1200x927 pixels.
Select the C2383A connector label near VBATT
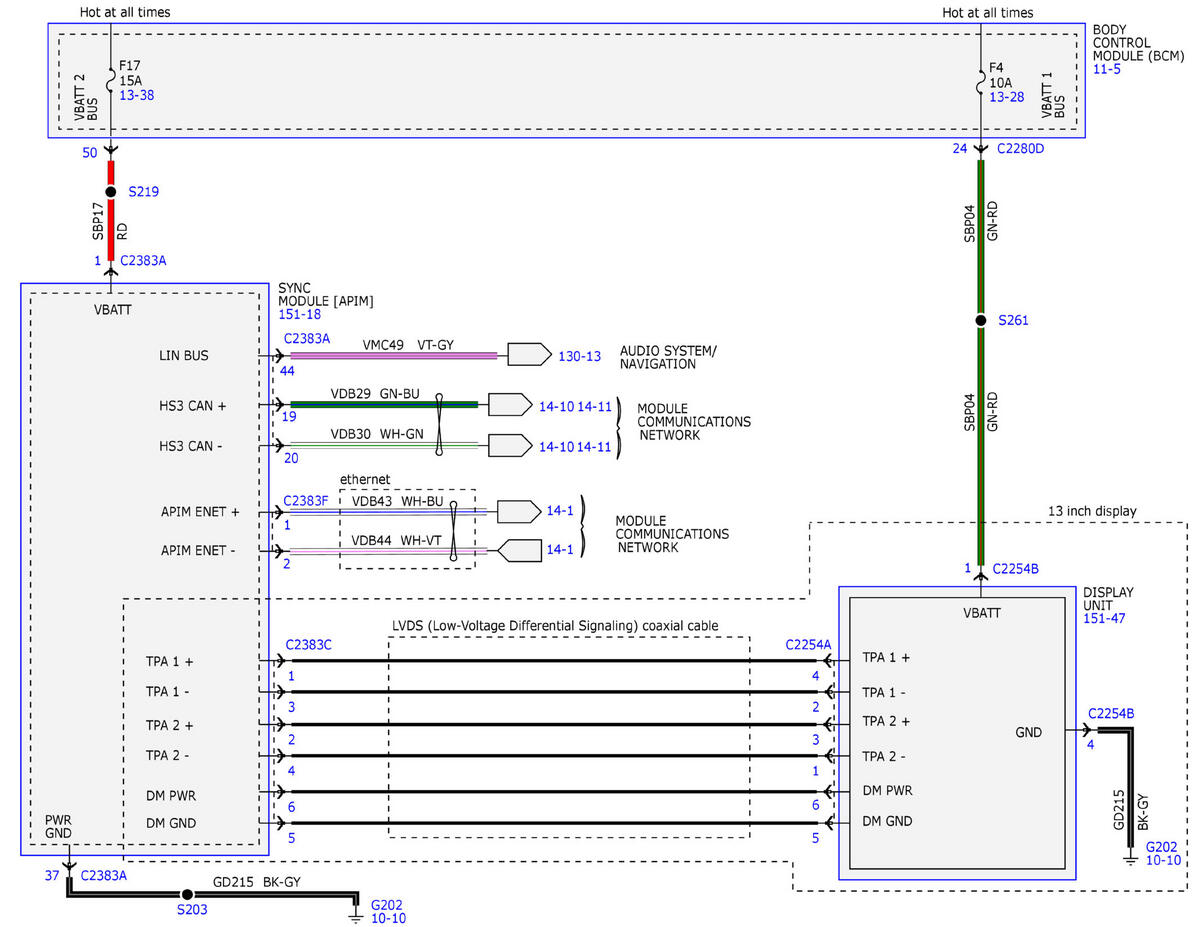pyautogui.click(x=143, y=260)
